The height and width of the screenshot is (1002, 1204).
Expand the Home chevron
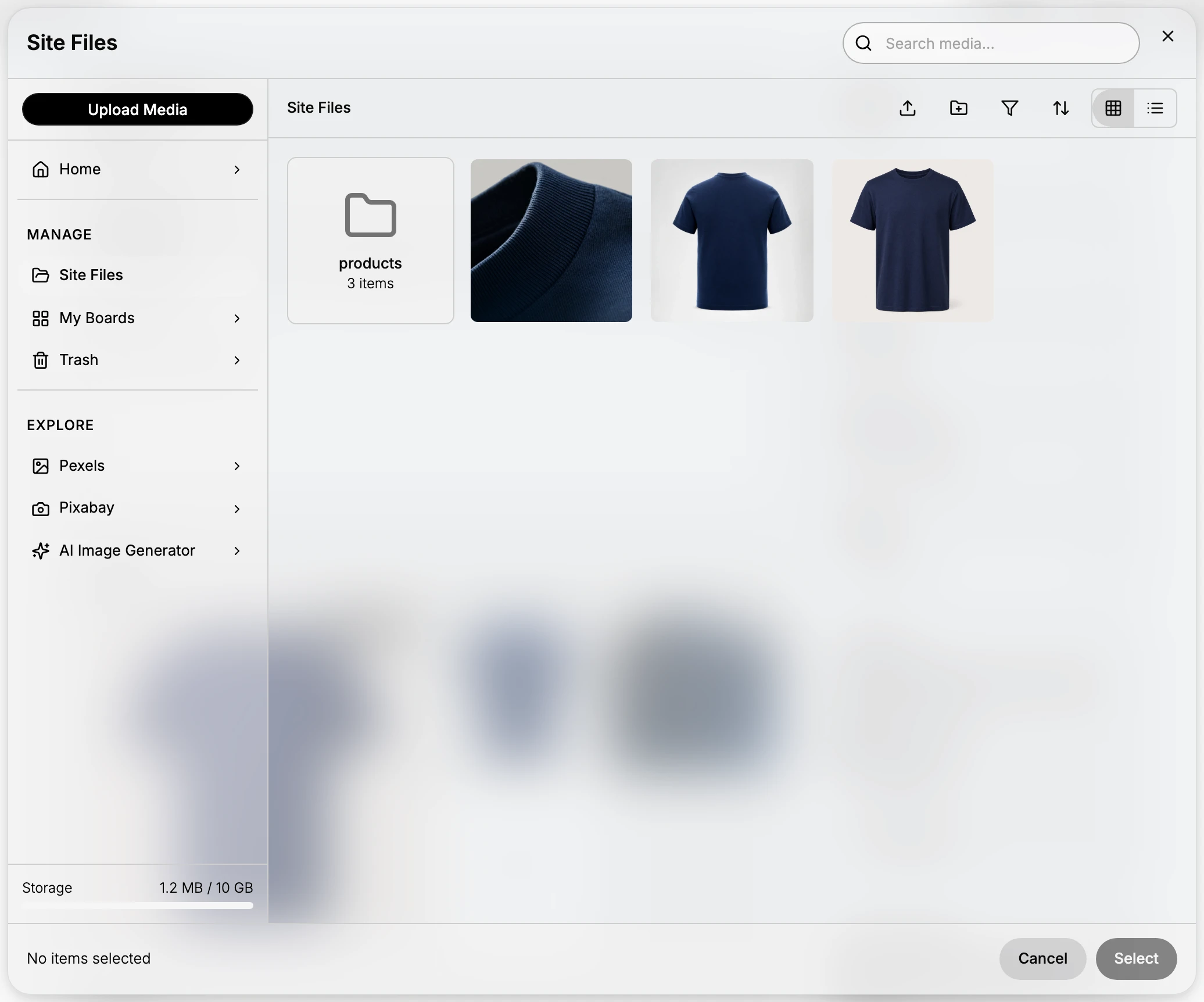click(237, 170)
